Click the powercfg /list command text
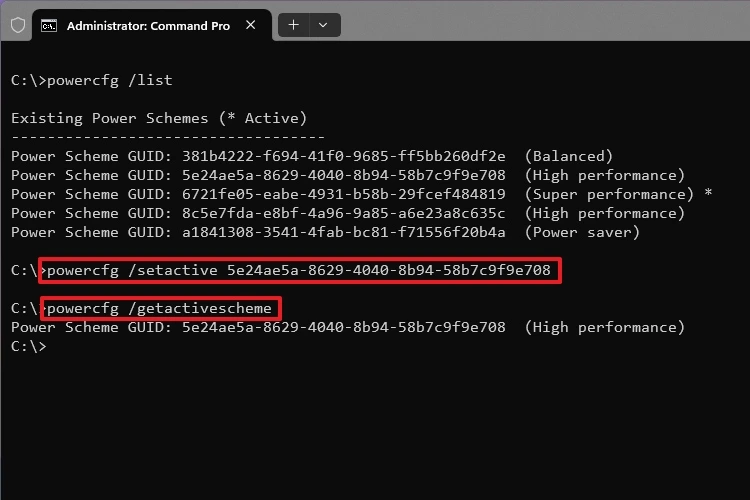Screen dimensions: 750x500 pyautogui.click(x=110, y=80)
